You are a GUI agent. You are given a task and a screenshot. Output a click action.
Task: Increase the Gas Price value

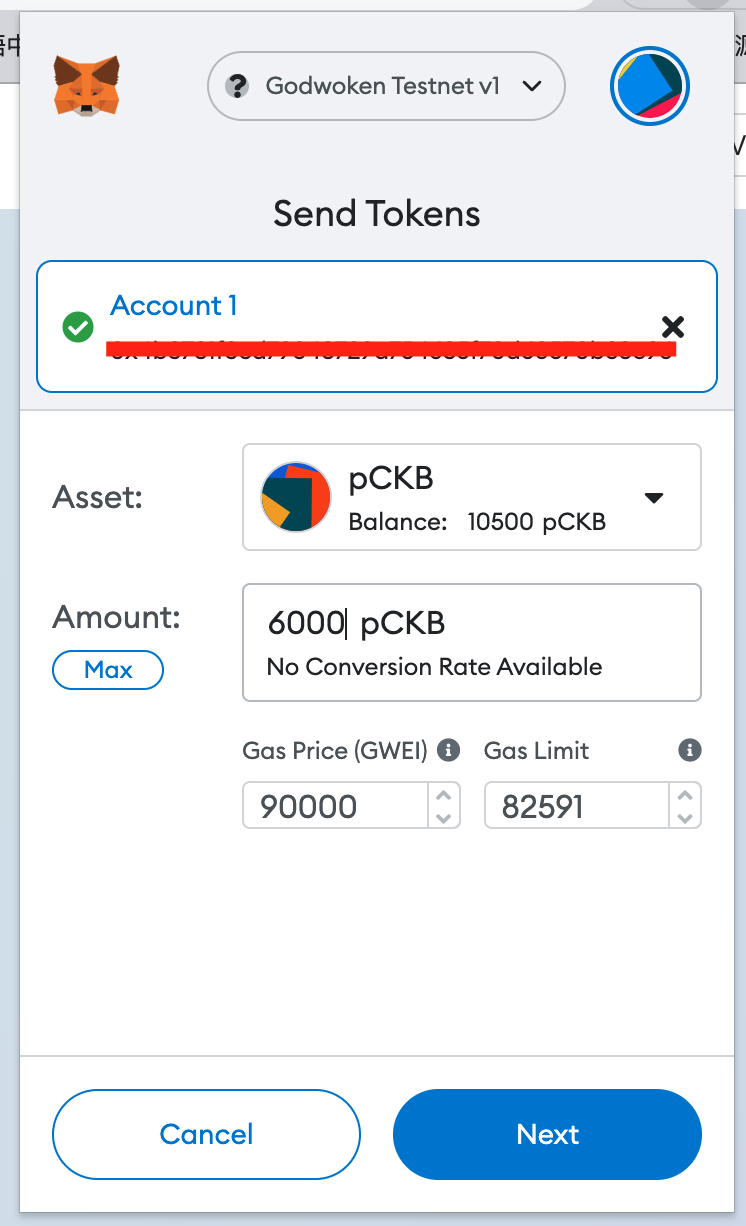(444, 796)
